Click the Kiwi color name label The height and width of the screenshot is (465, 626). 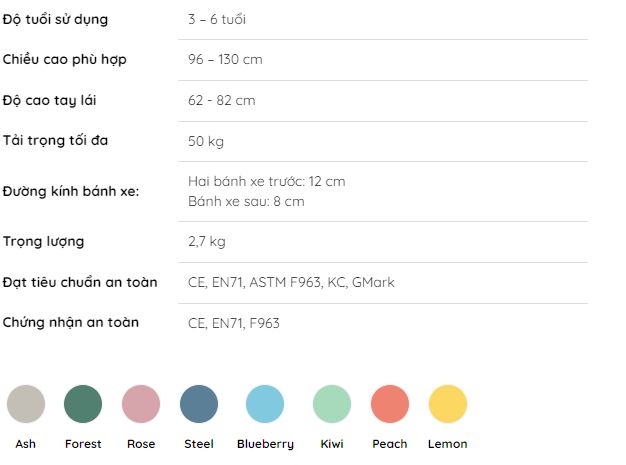pyautogui.click(x=332, y=444)
